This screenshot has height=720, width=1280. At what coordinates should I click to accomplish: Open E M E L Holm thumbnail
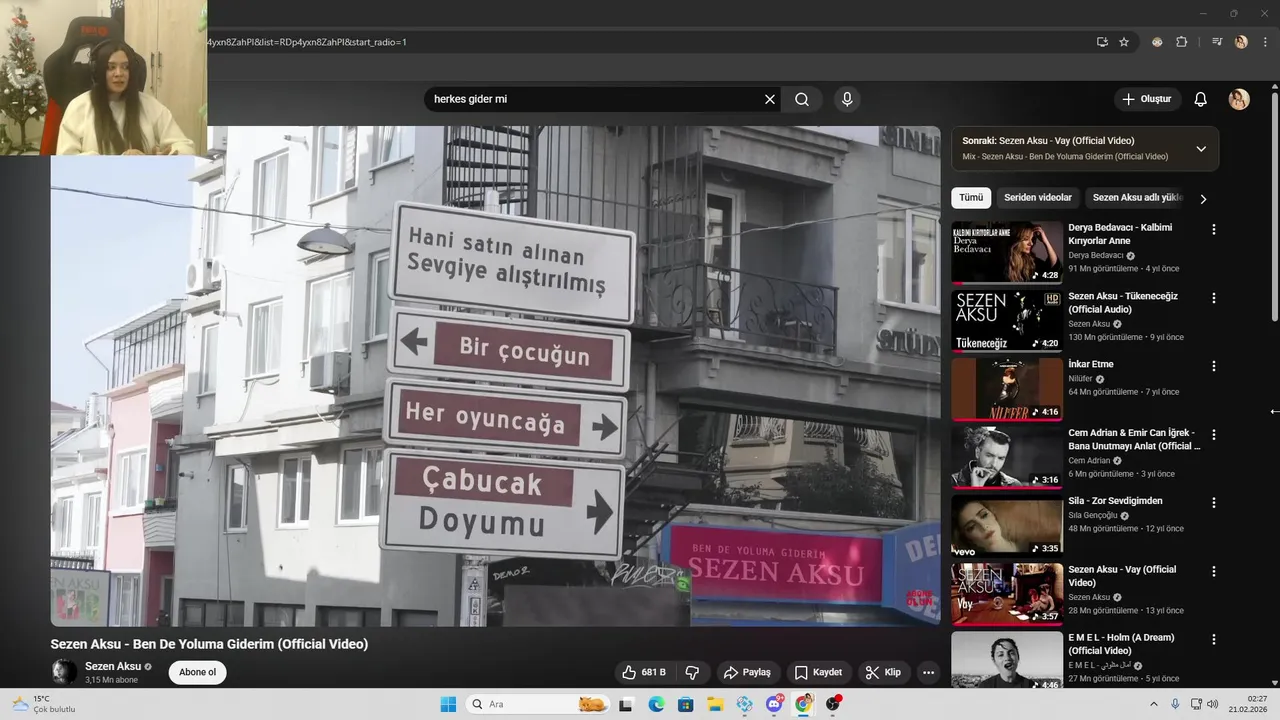pos(1007,660)
